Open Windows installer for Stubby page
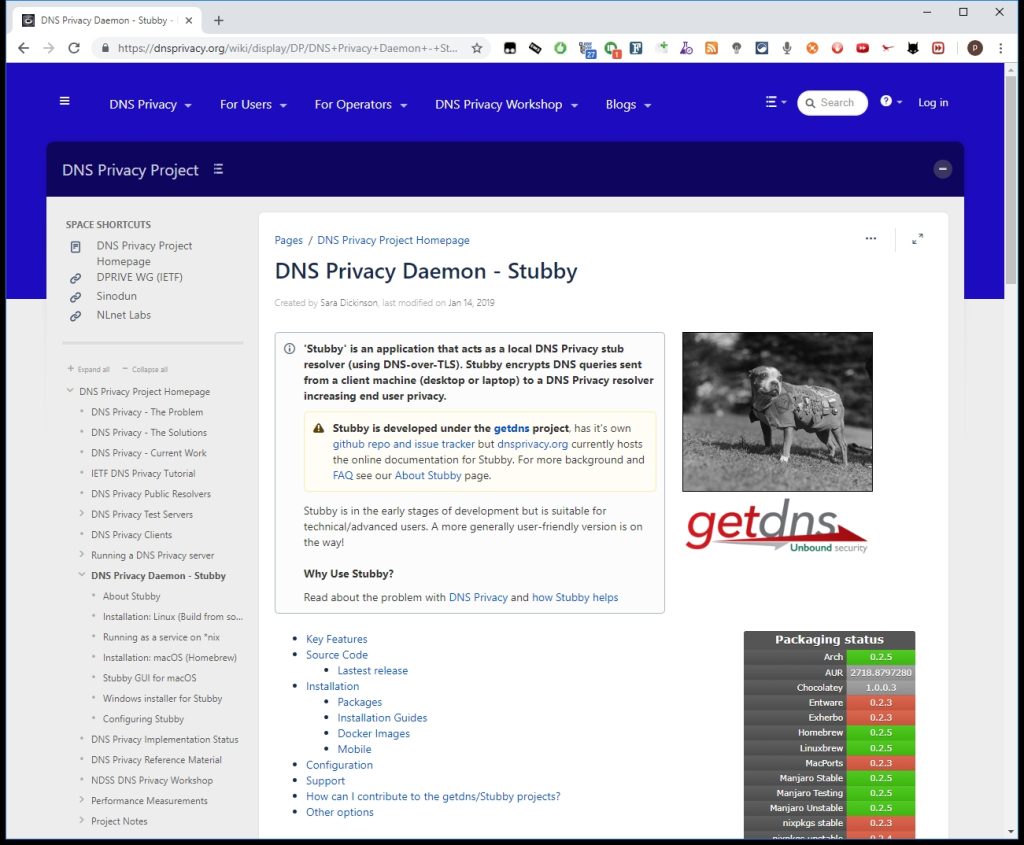1024x845 pixels. pos(162,698)
